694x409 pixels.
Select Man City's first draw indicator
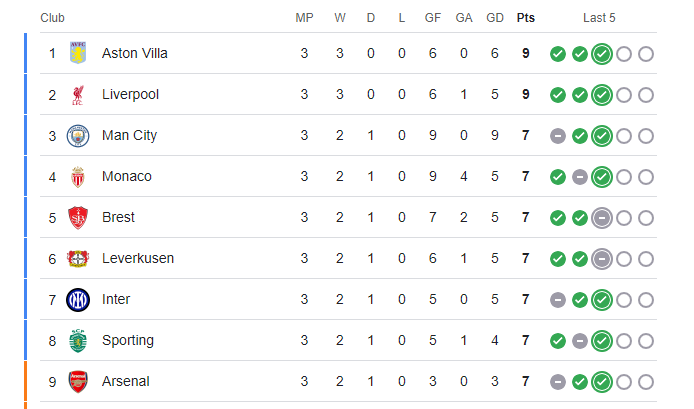pyautogui.click(x=558, y=136)
